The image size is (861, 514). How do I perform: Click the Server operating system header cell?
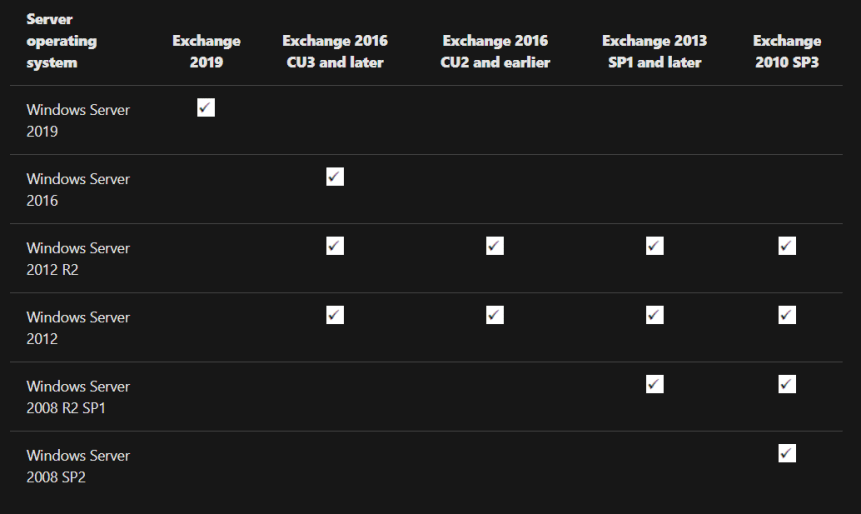tap(62, 43)
